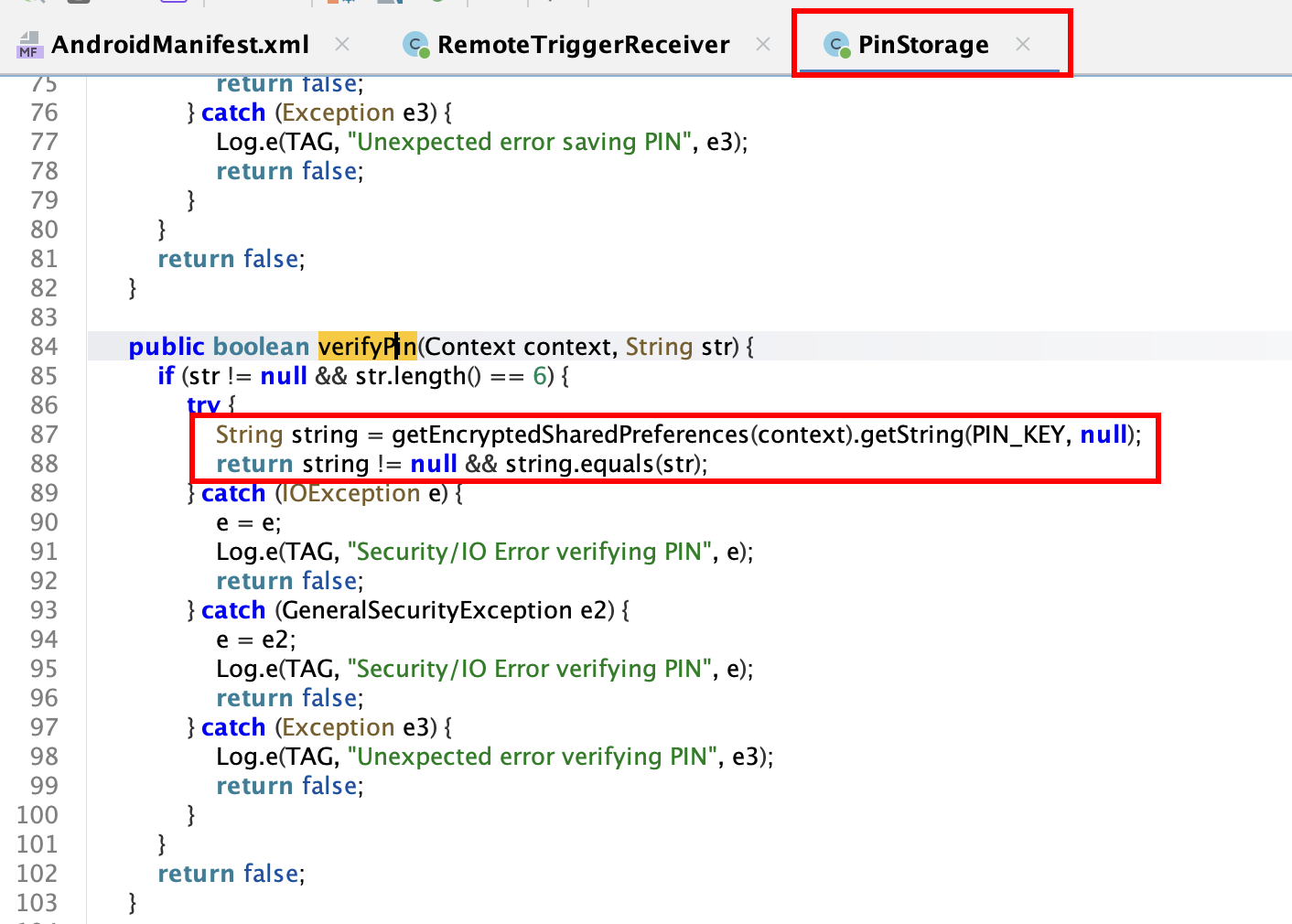
Task: Click return false on line 99
Action: click(x=289, y=786)
